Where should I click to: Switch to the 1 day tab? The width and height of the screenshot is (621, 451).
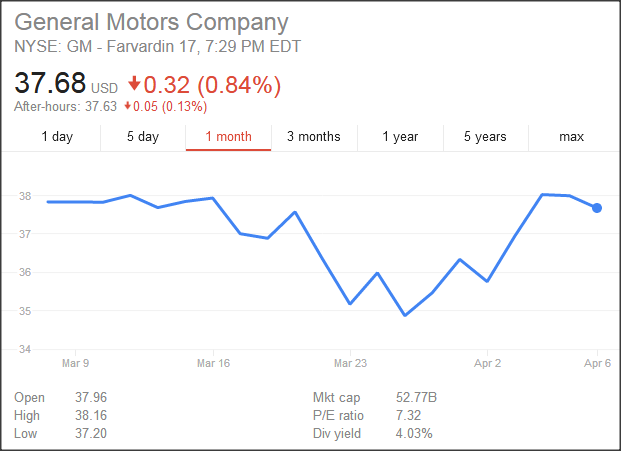(57, 137)
